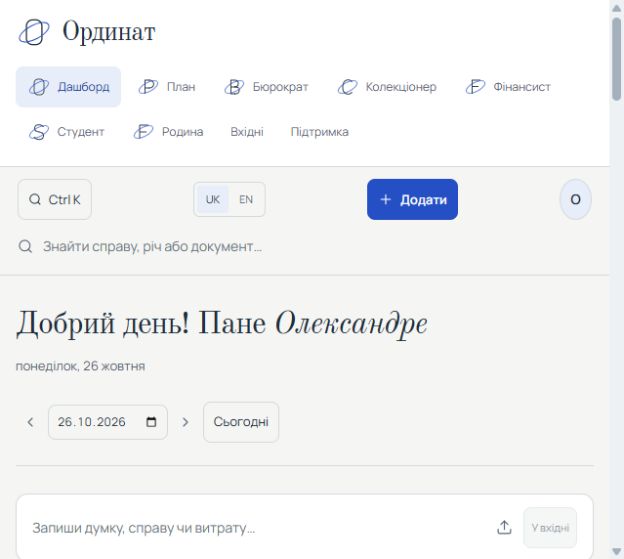Go to next day arrow

tap(185, 422)
